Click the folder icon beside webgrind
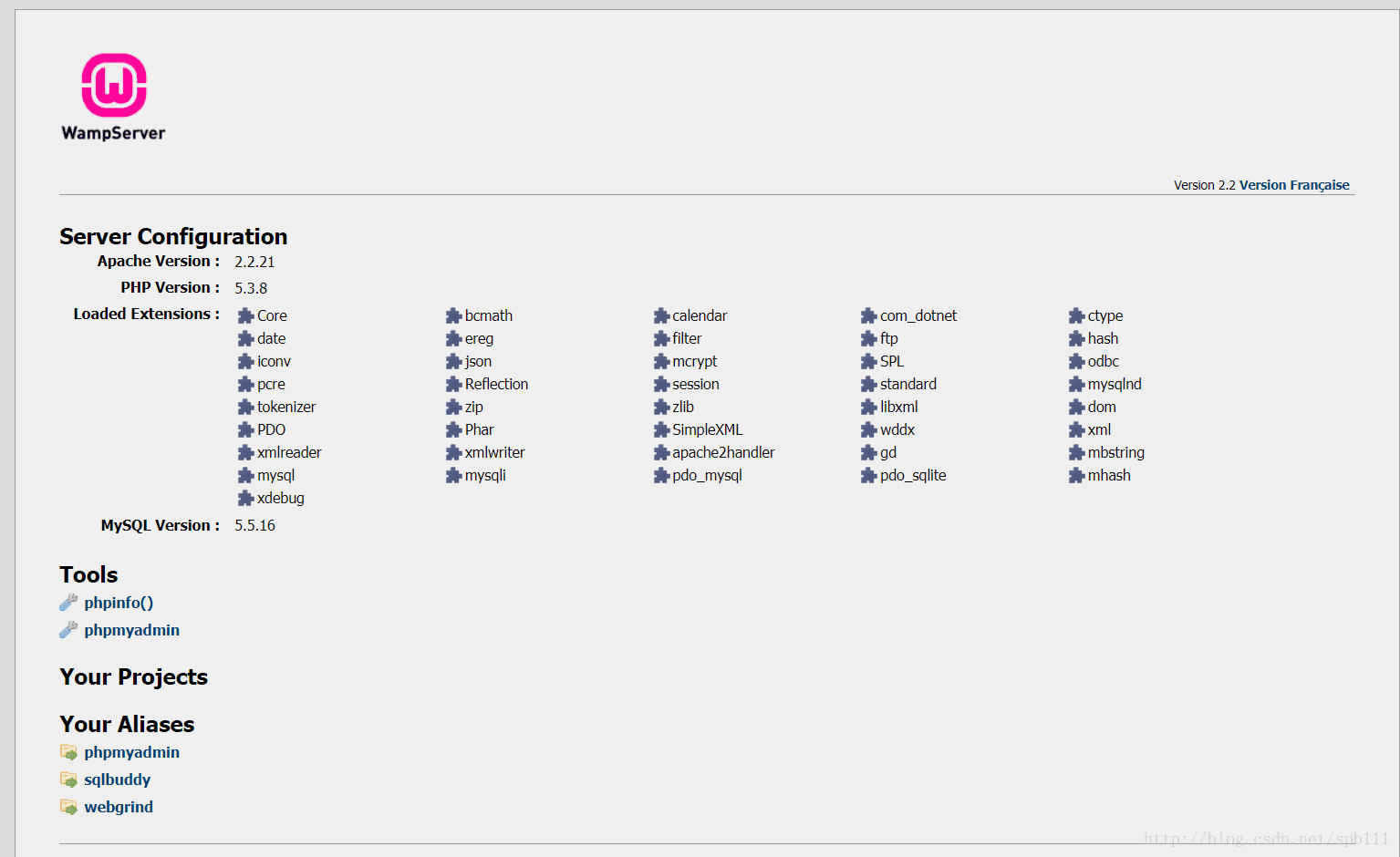Image resolution: width=1400 pixels, height=857 pixels. point(68,807)
